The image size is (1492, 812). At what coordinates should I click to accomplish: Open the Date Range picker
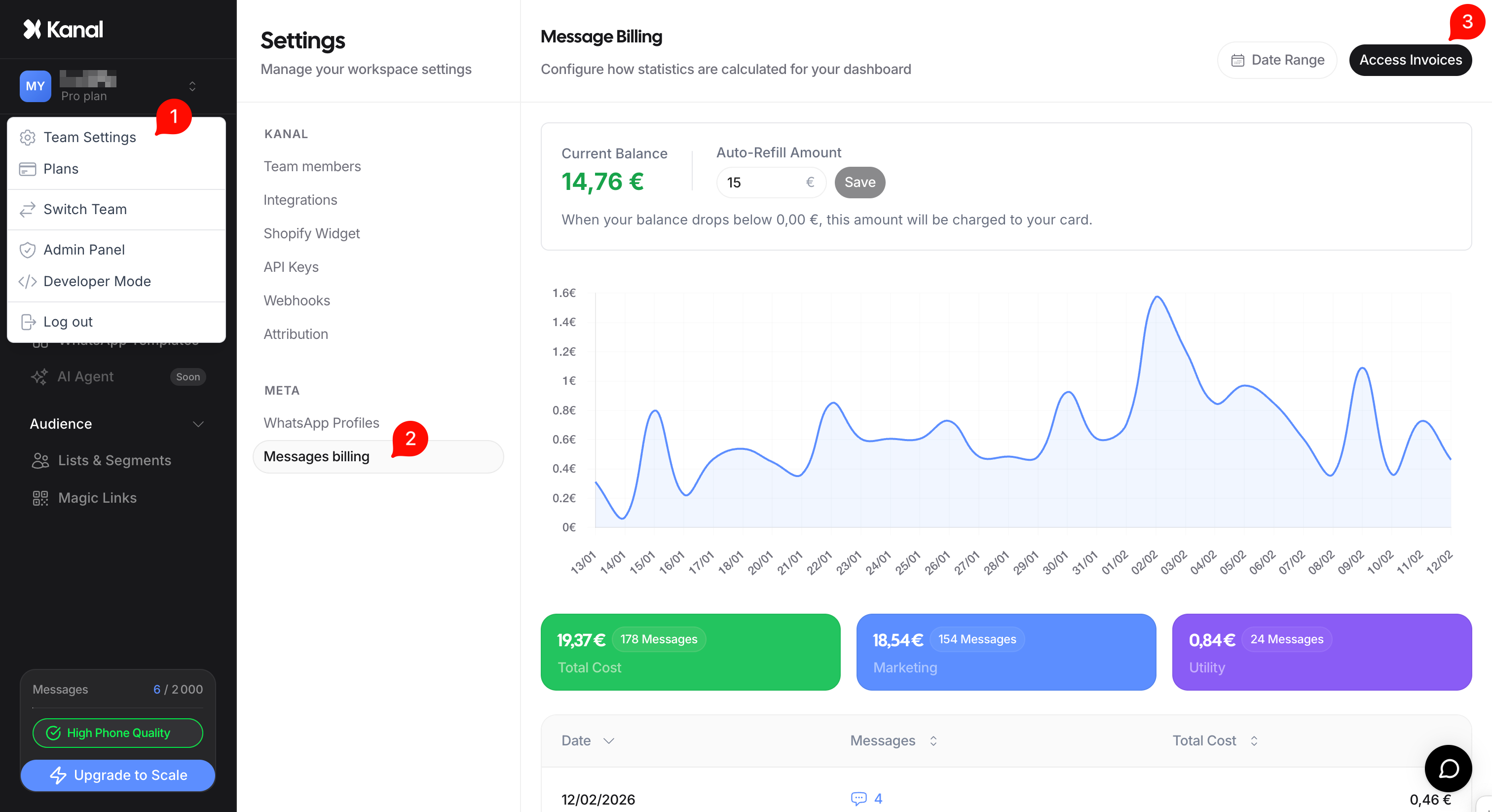tap(1277, 60)
